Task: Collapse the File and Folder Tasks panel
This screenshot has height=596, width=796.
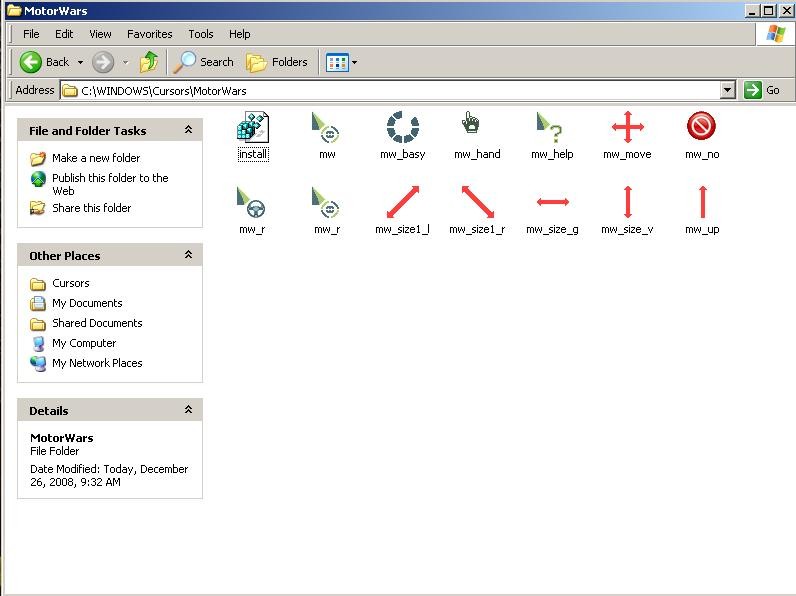Action: pyautogui.click(x=188, y=130)
